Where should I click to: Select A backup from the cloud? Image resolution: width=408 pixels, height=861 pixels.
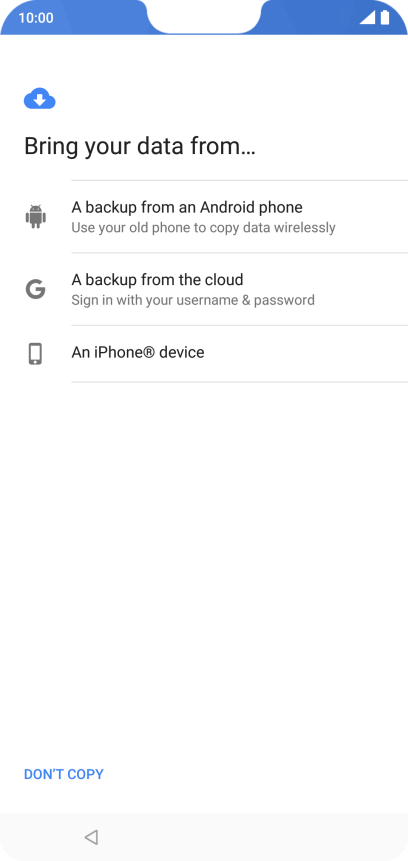coord(204,289)
